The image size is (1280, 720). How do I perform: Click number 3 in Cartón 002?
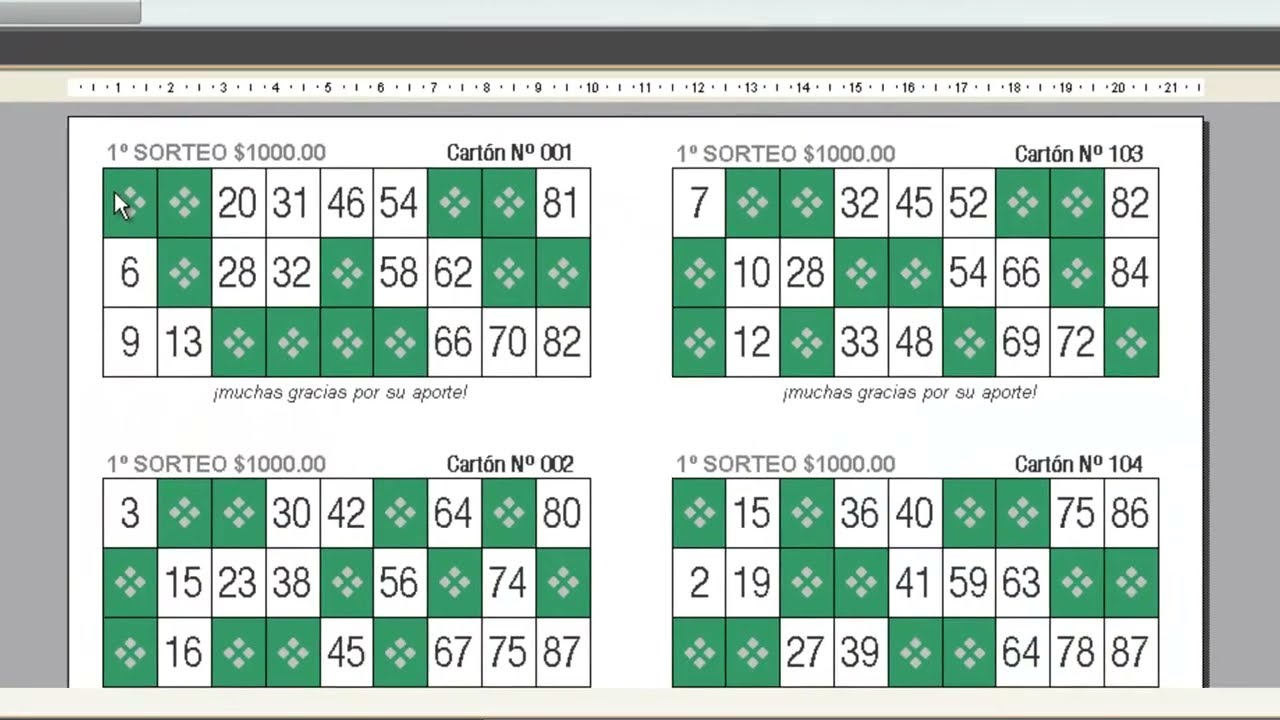point(130,513)
